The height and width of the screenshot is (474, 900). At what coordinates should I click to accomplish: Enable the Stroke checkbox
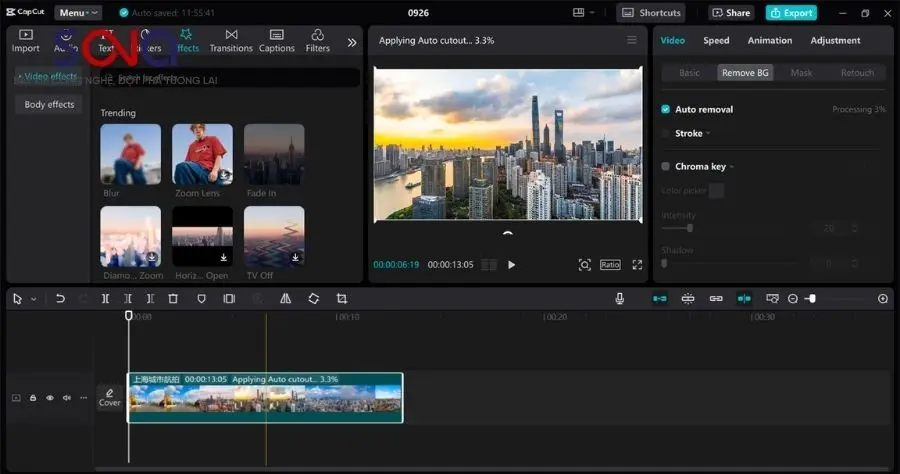[666, 133]
